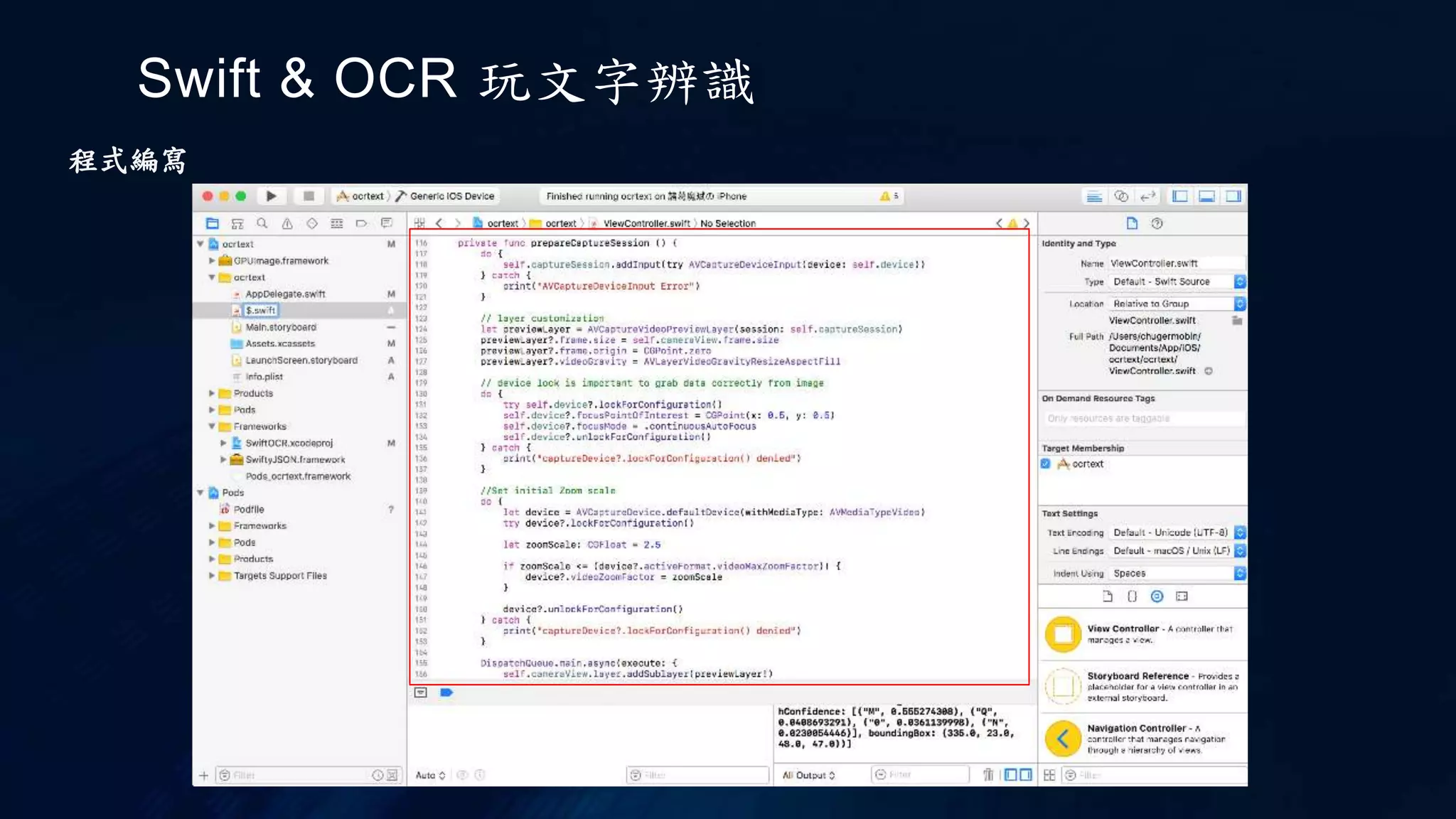Image resolution: width=1456 pixels, height=819 pixels.
Task: Run the project with the Play button
Action: [271, 196]
